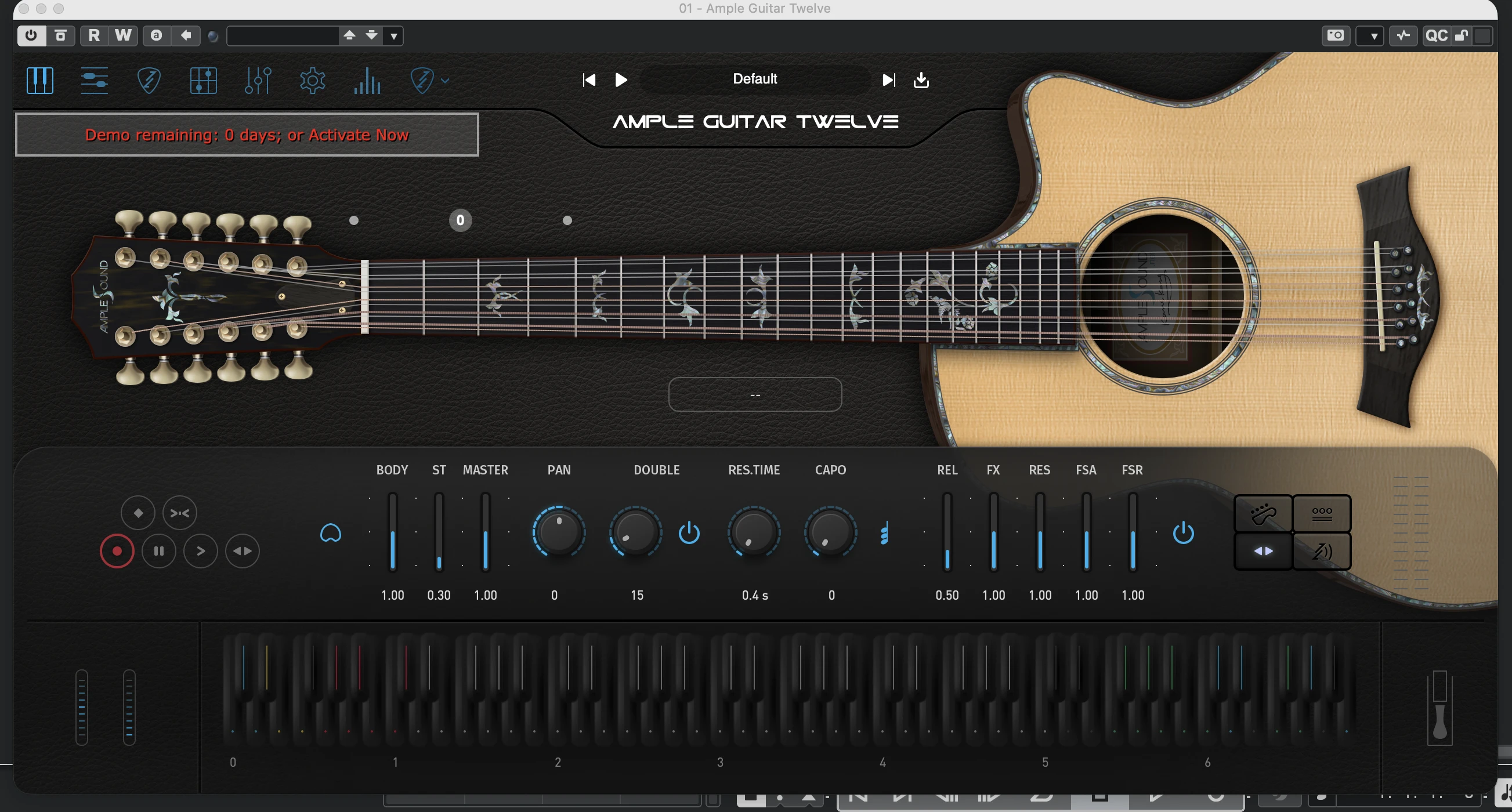Click the strumming hand mode icon

(1263, 514)
